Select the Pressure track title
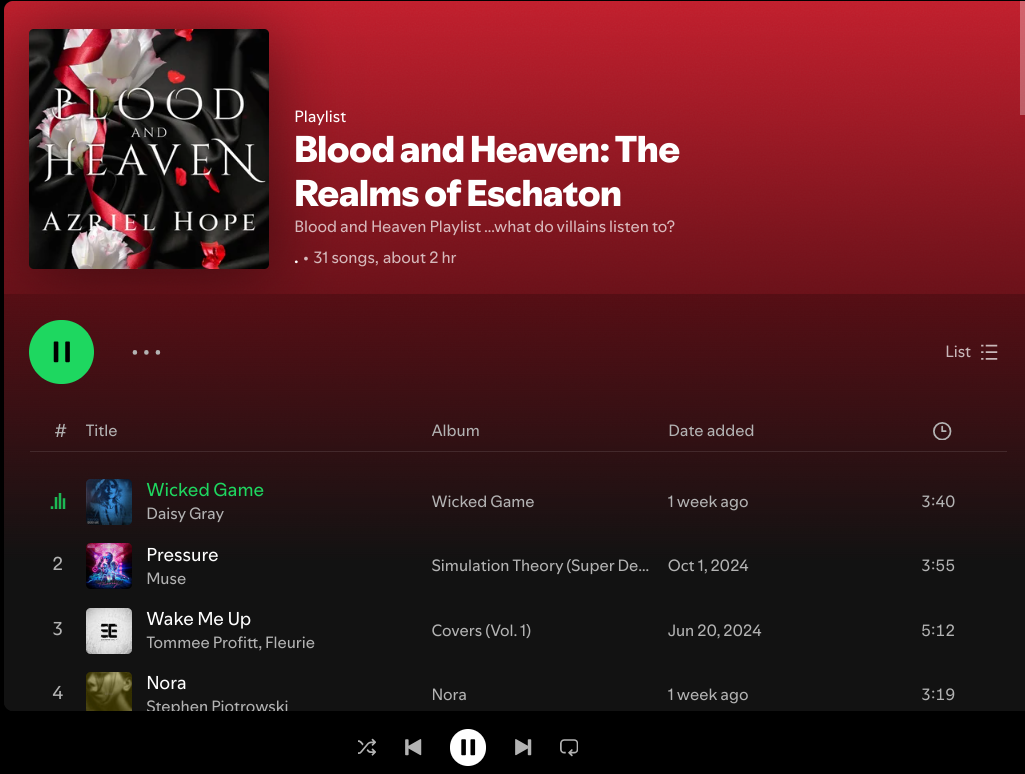The height and width of the screenshot is (774, 1025). coord(182,555)
